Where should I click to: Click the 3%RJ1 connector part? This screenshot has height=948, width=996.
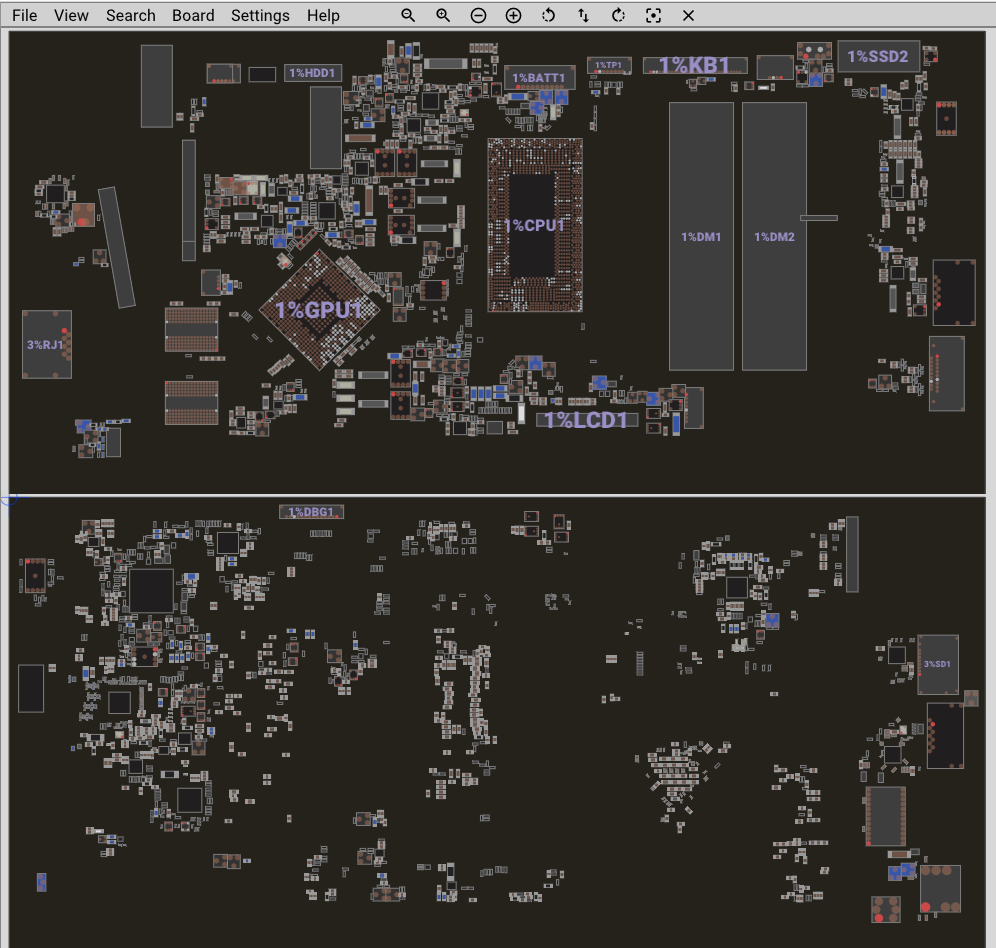[x=46, y=345]
